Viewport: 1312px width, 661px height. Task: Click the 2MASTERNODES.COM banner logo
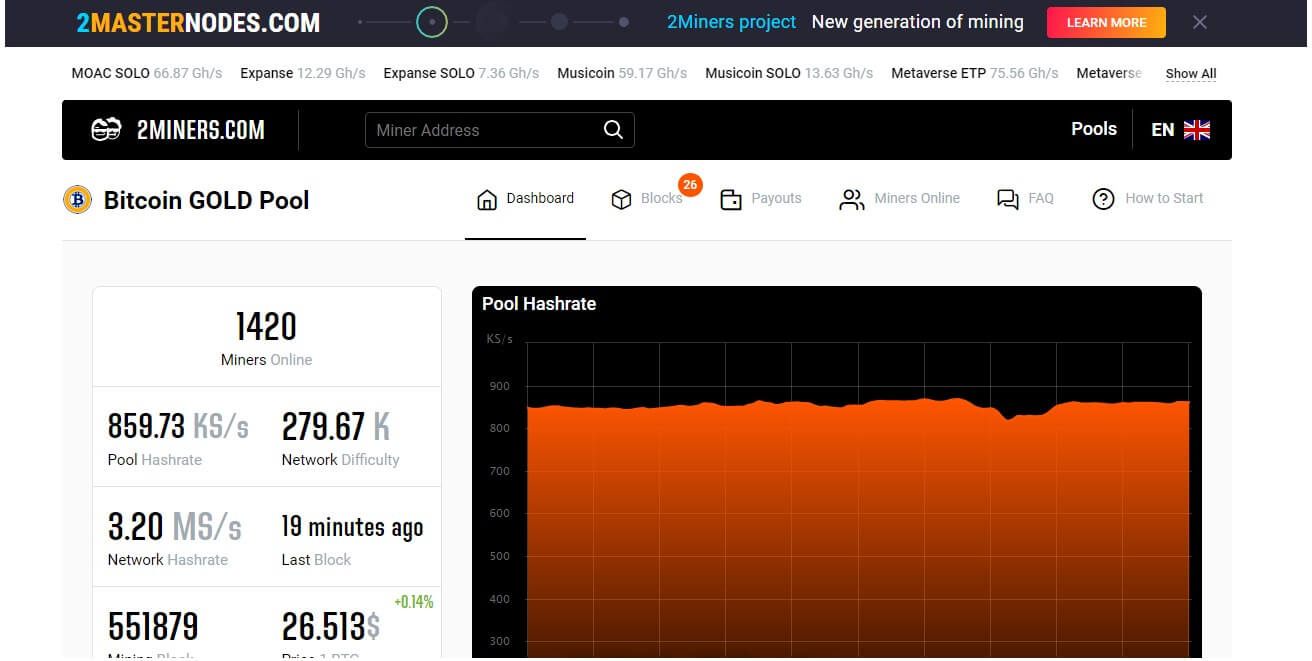click(198, 22)
